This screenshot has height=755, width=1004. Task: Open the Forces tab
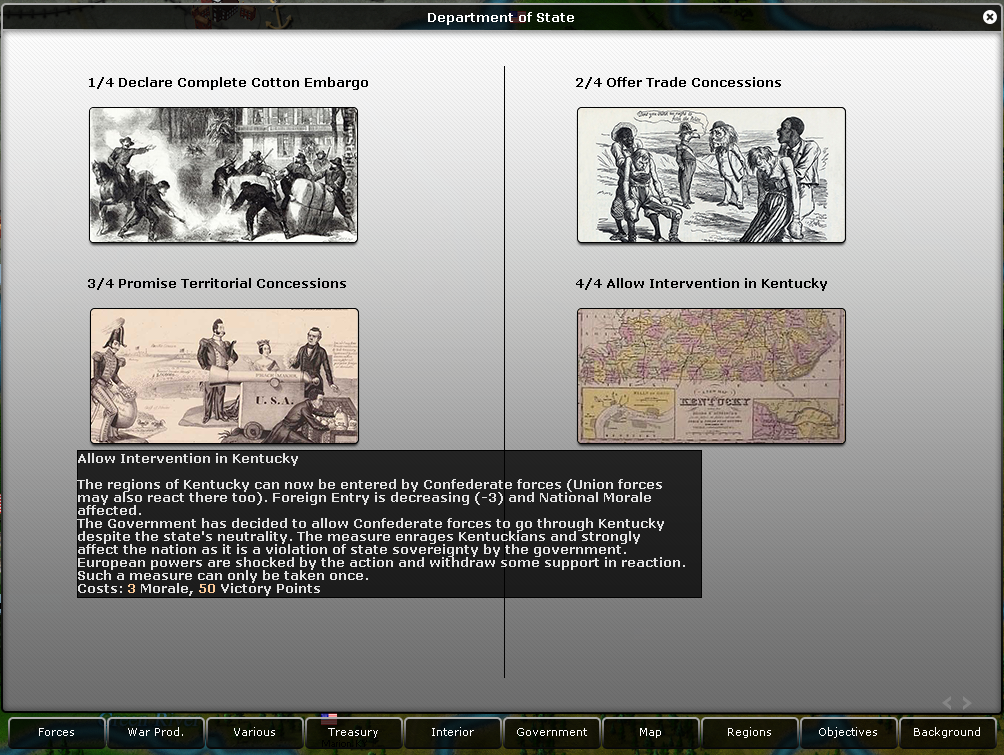(56, 732)
